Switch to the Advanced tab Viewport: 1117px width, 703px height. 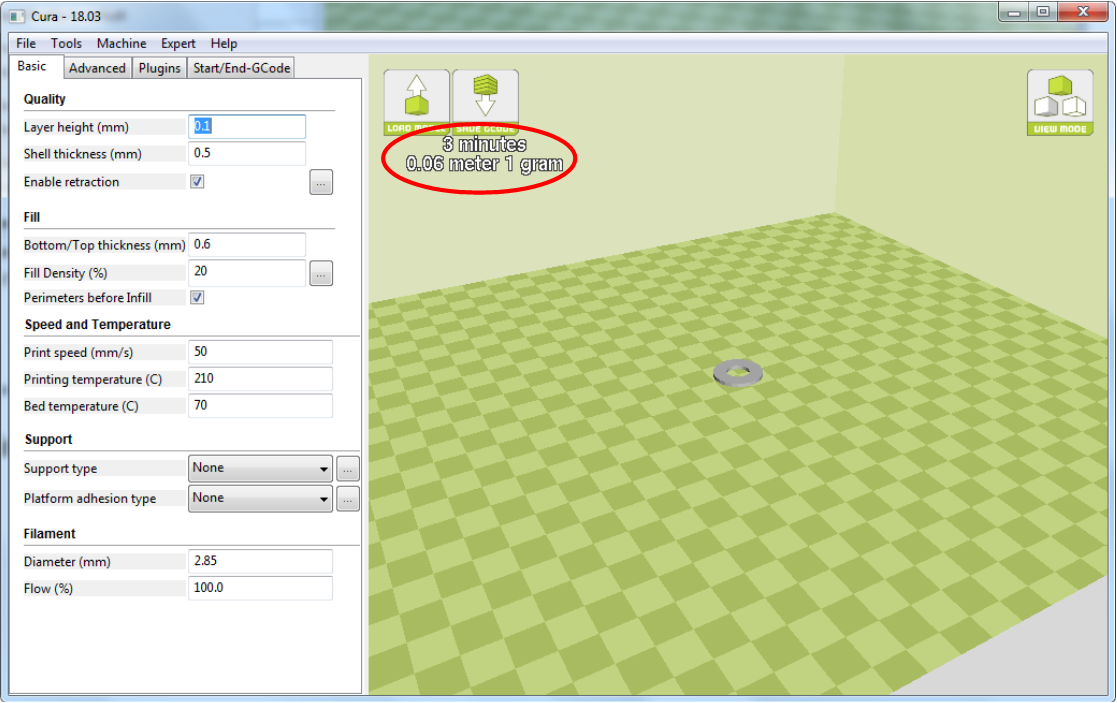click(x=97, y=68)
